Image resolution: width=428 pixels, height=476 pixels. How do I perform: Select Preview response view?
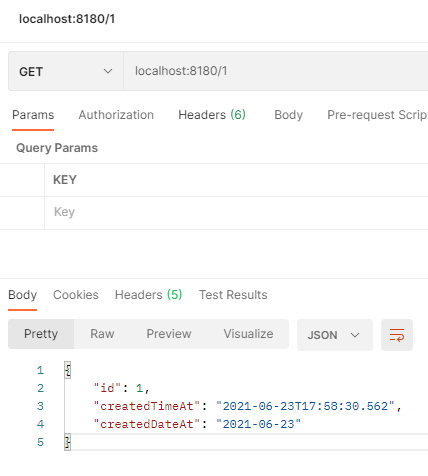169,334
